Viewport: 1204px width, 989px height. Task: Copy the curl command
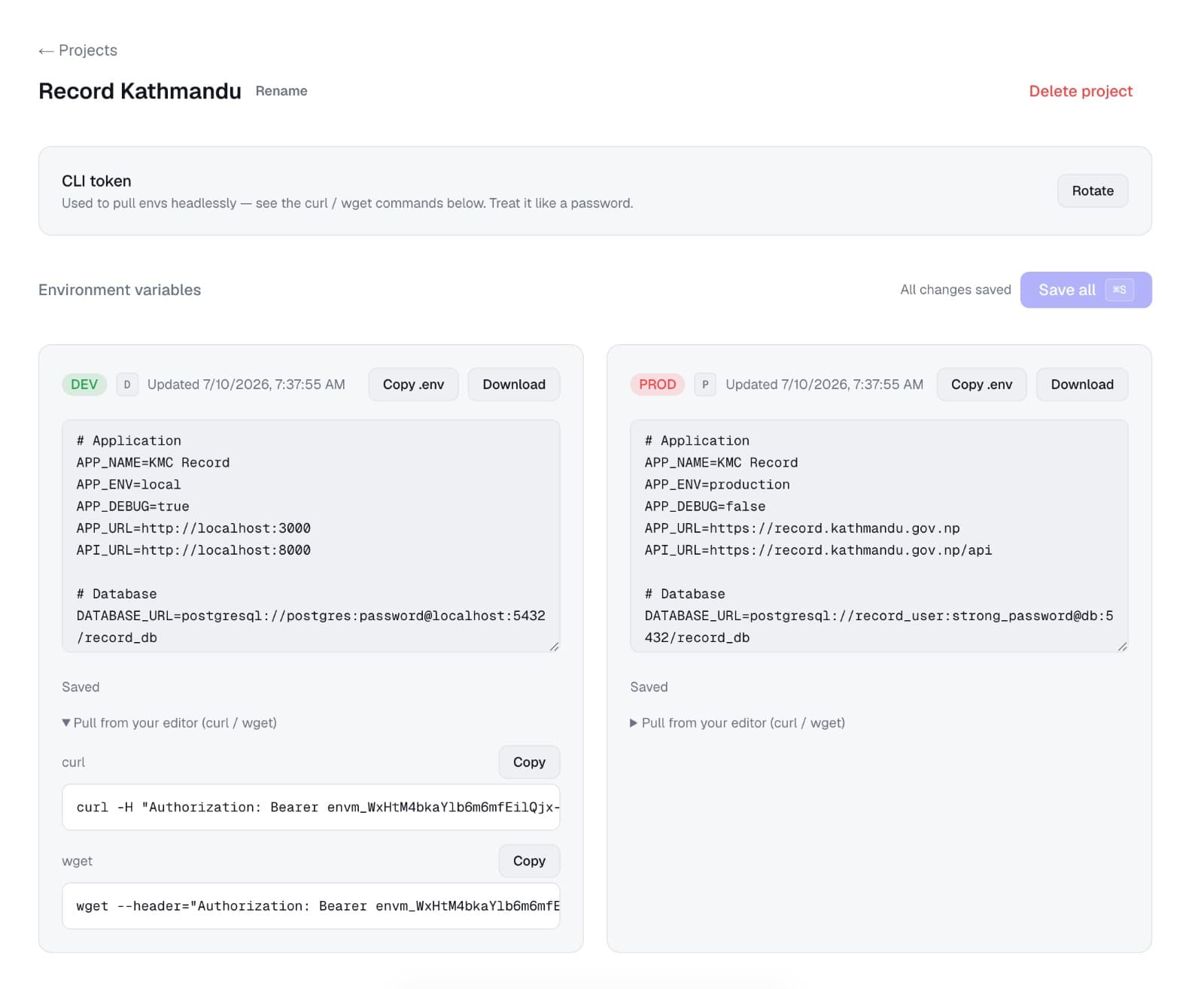(x=529, y=762)
